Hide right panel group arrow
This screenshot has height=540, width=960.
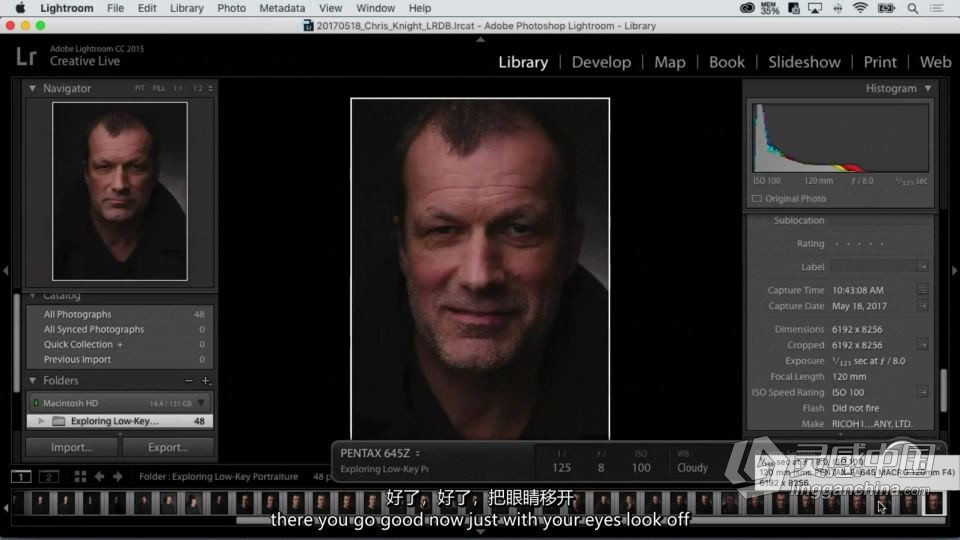click(x=954, y=270)
